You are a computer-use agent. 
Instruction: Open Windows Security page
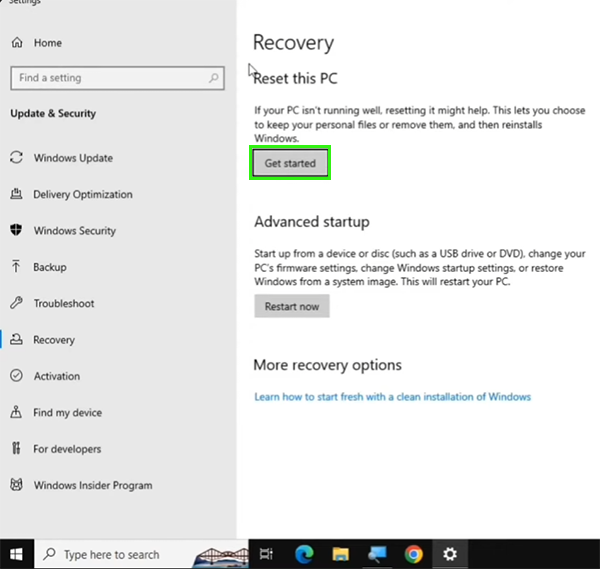click(x=75, y=231)
